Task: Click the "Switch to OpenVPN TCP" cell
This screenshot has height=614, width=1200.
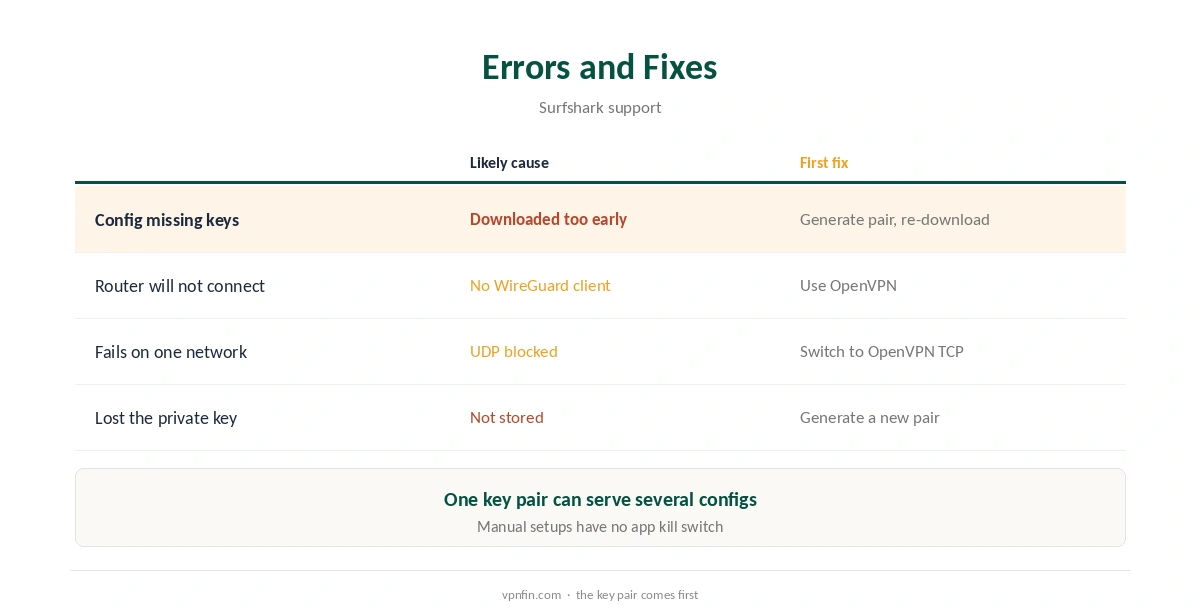Action: click(882, 352)
